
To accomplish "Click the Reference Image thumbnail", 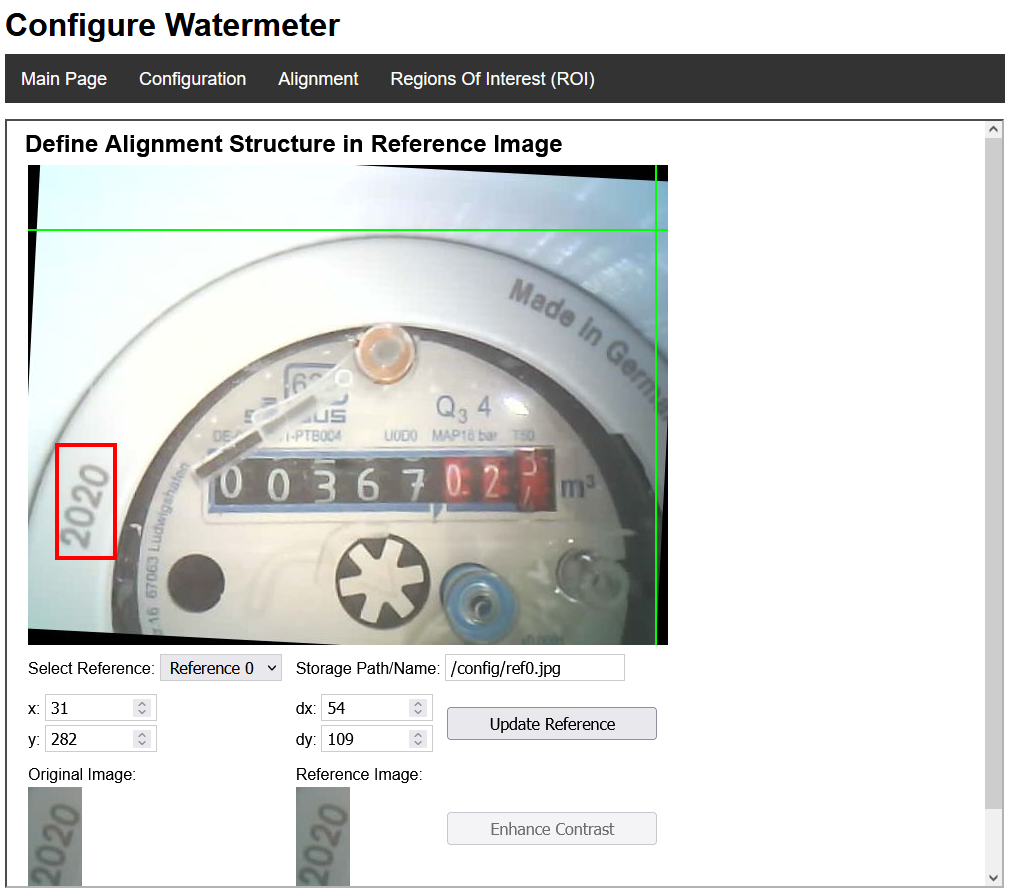I will [x=323, y=836].
